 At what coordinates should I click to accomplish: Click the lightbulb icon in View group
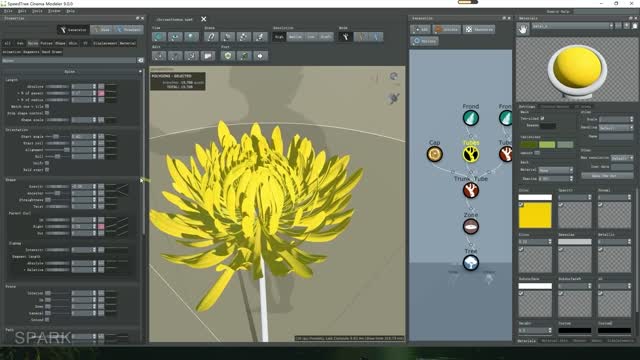(191, 37)
